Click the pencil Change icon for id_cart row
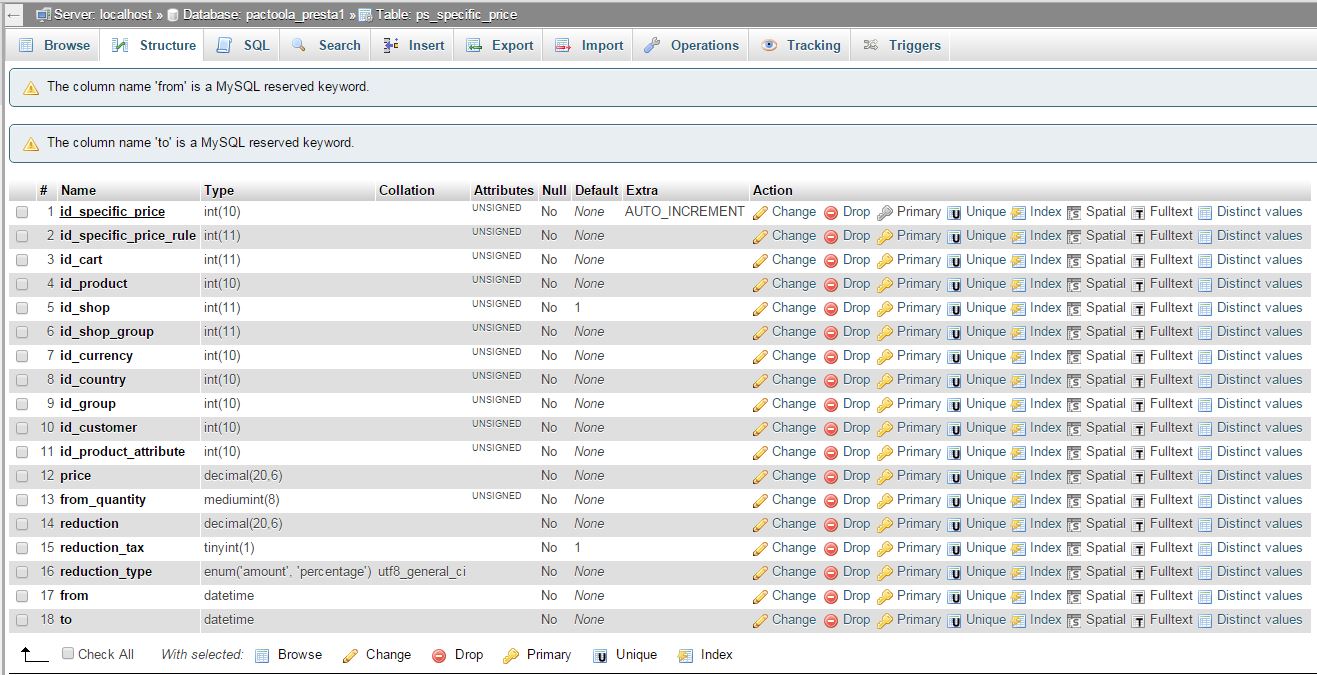This screenshot has width=1317, height=675. coord(760,260)
